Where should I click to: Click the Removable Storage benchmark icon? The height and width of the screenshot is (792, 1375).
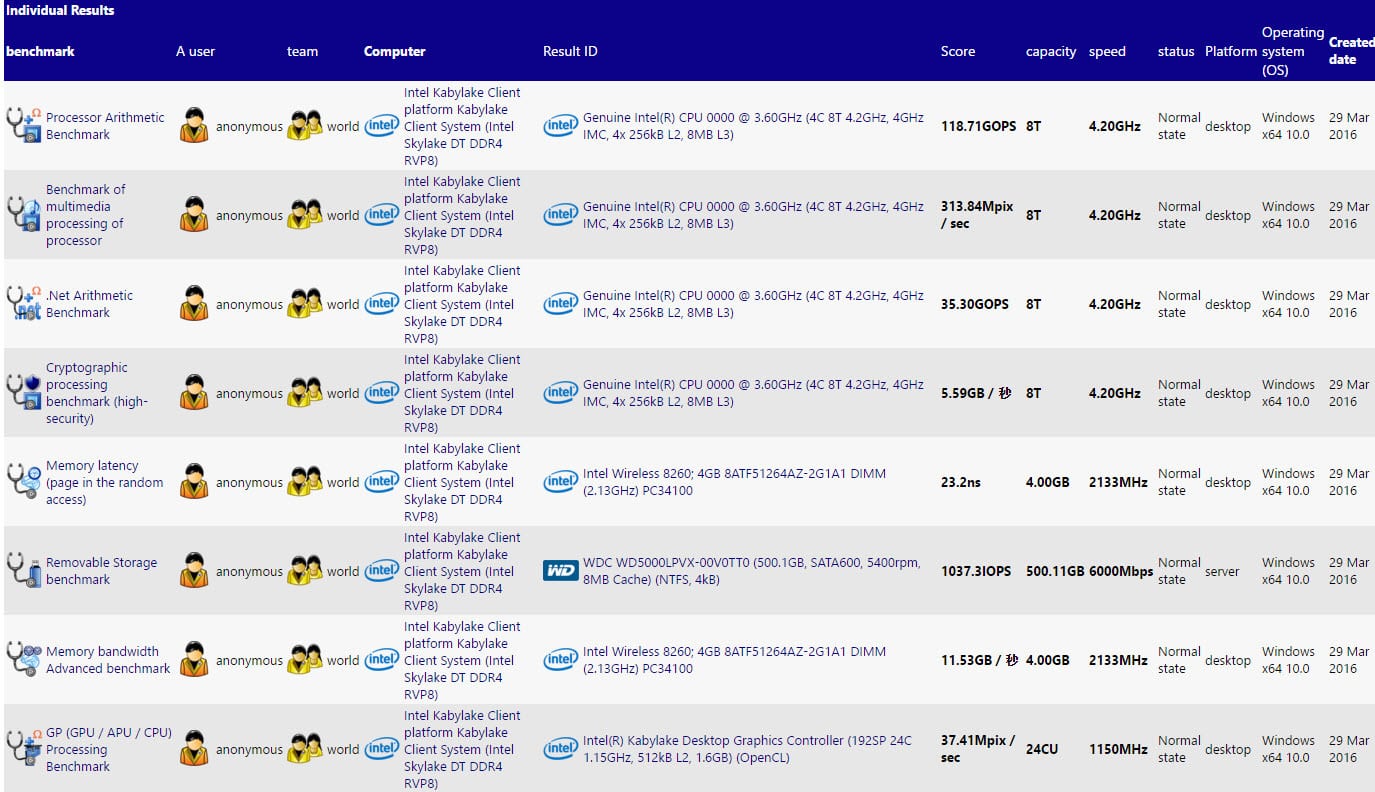click(x=24, y=571)
